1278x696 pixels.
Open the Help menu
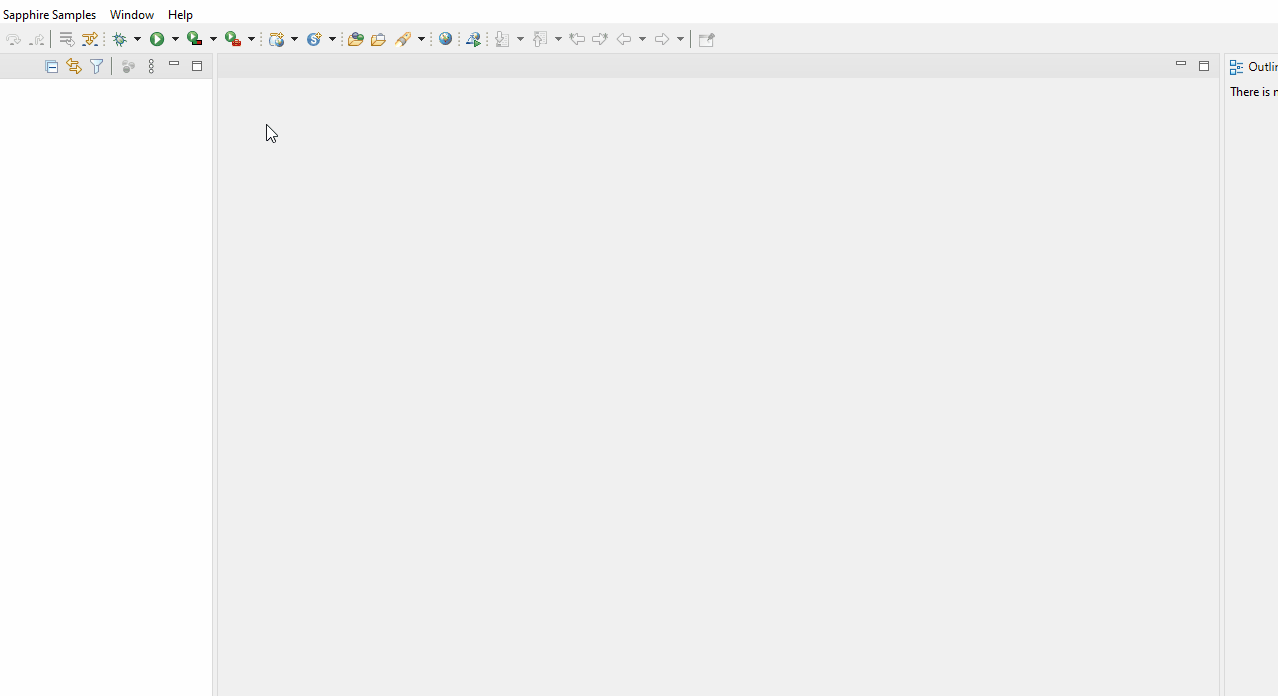point(180,14)
